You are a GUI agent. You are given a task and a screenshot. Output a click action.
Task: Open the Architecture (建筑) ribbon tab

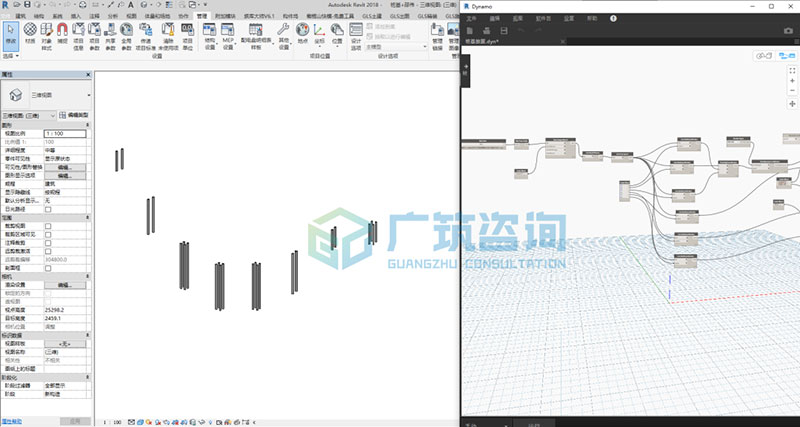(x=20, y=16)
